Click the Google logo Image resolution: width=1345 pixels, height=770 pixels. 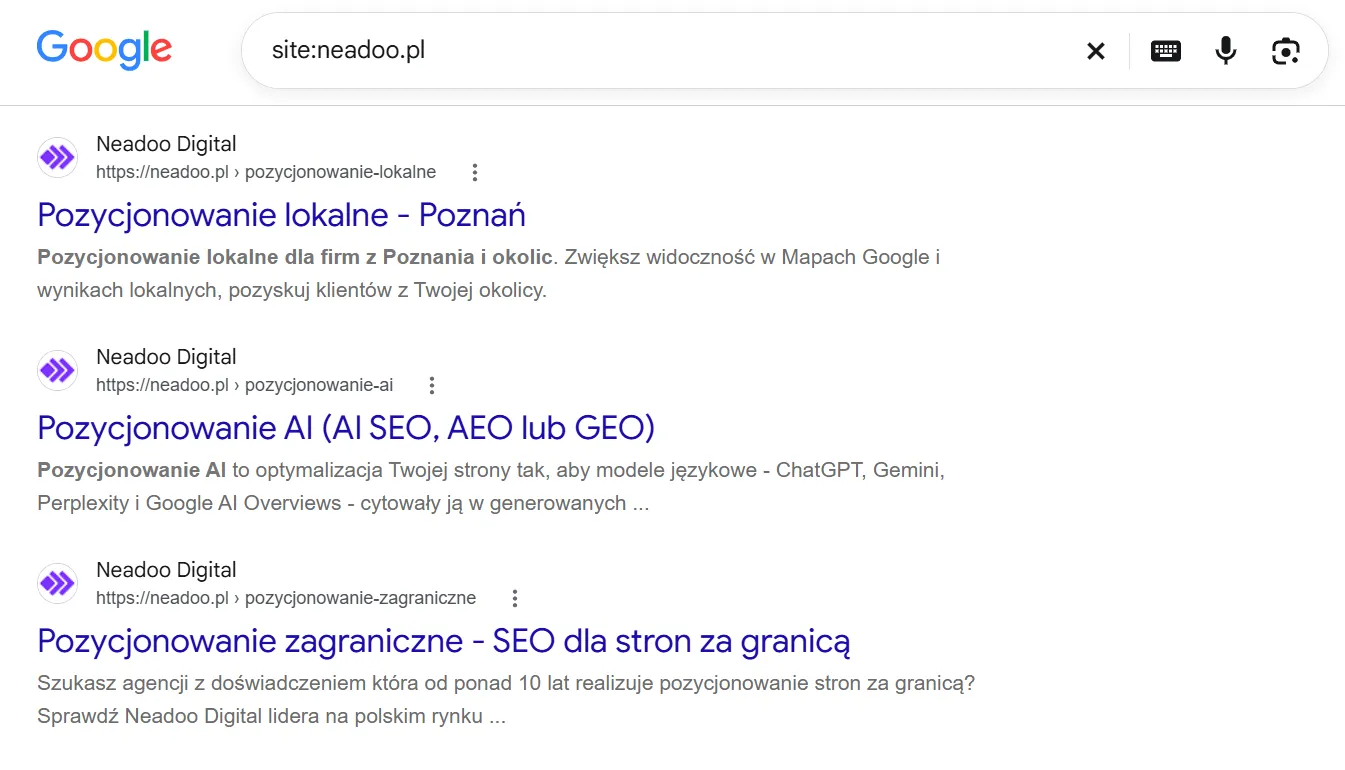pyautogui.click(x=104, y=50)
